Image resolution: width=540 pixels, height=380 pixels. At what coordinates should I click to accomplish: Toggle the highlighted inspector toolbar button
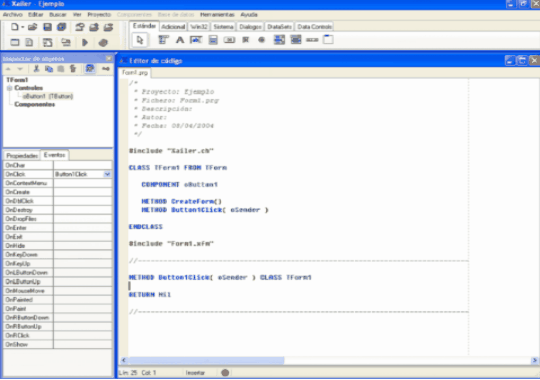pos(90,69)
